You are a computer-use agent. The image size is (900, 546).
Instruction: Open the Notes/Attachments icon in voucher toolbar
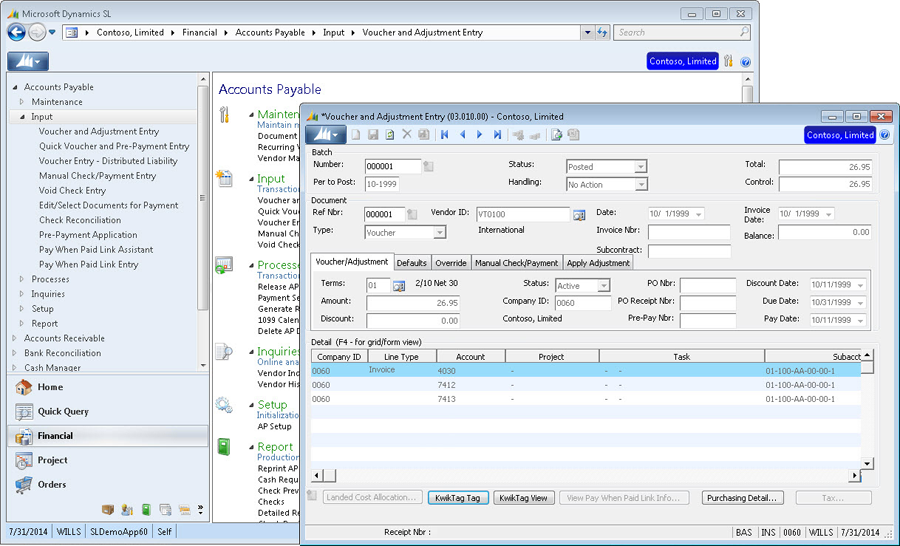coord(556,134)
